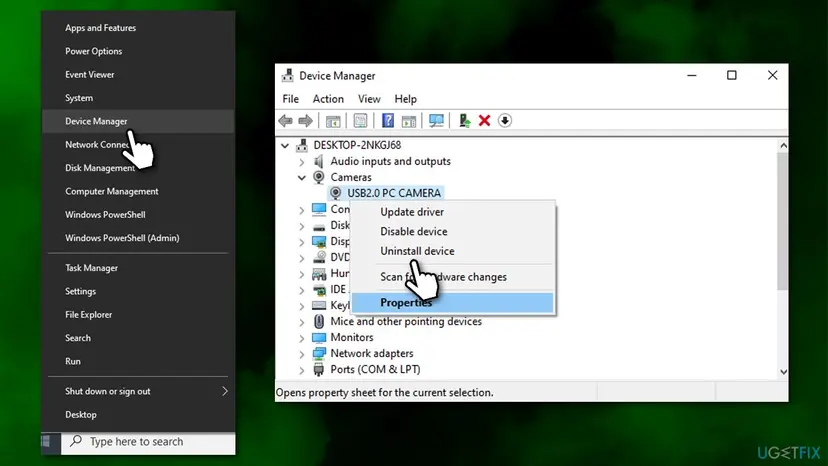Click the Update driver toolbar icon

[x=464, y=120]
